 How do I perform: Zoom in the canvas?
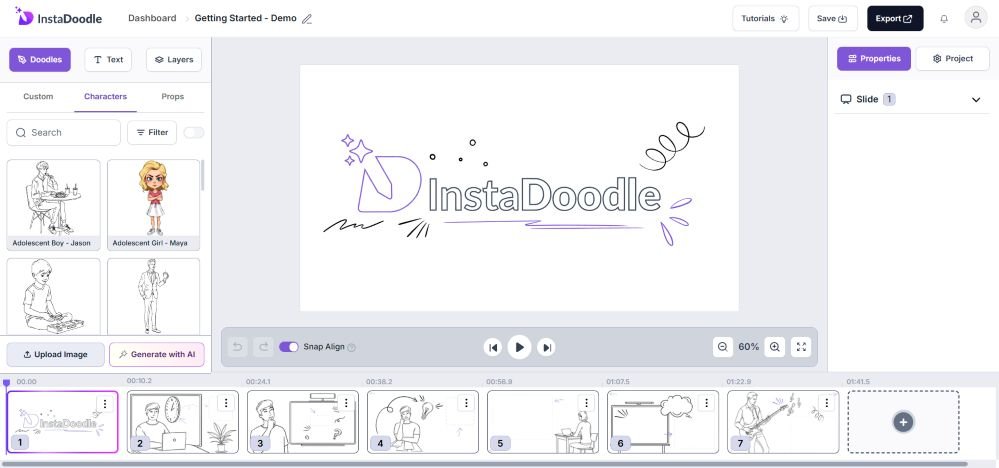pos(775,347)
